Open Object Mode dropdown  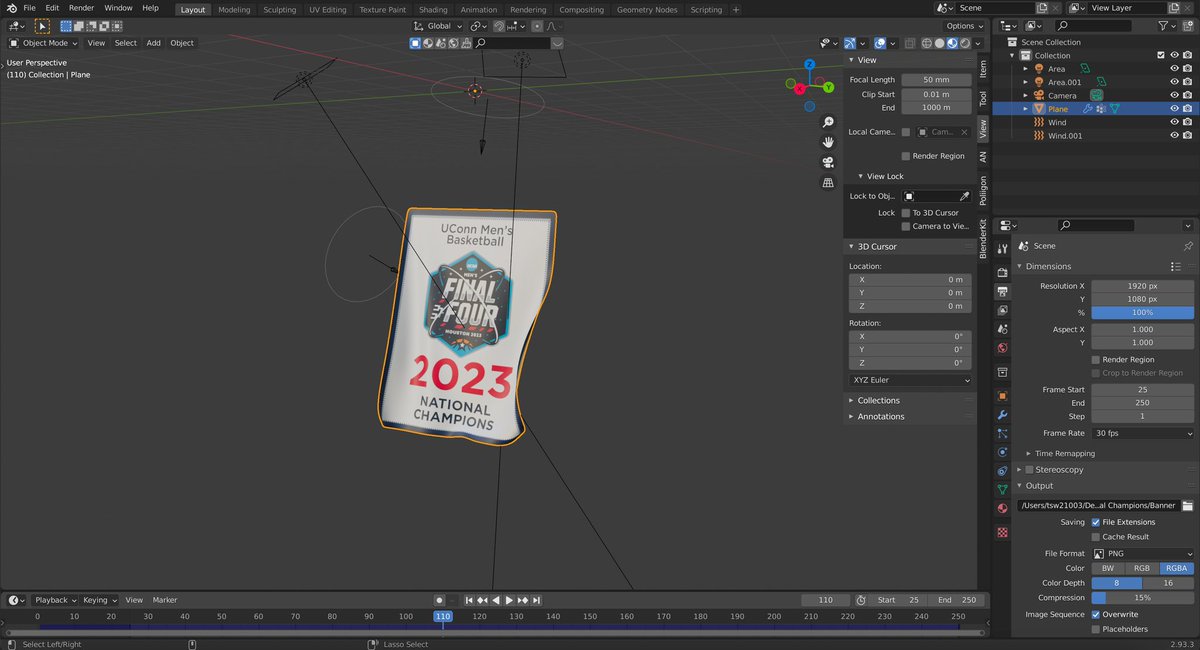coord(44,43)
